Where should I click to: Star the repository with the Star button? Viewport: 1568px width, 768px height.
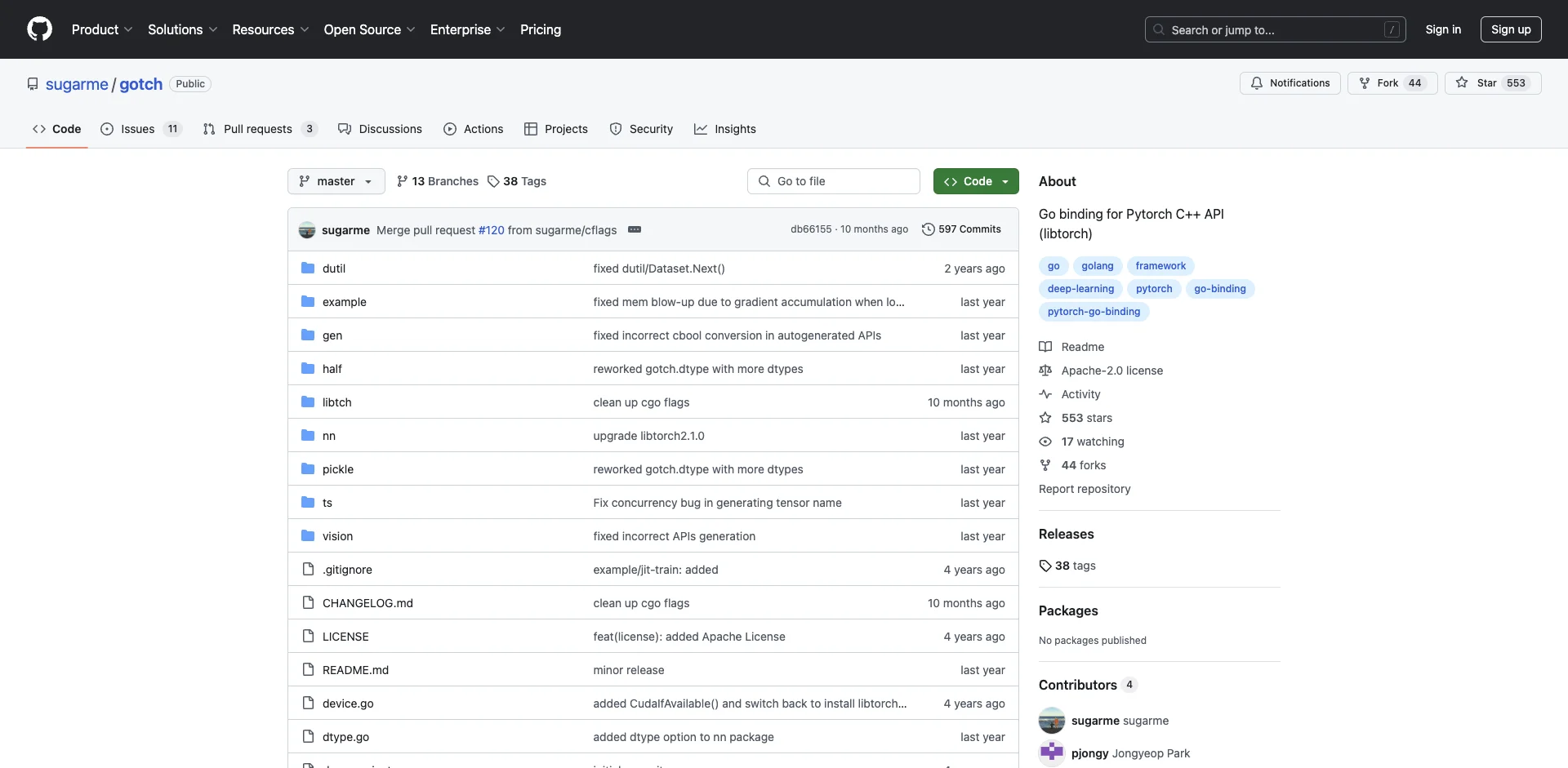1493,83
